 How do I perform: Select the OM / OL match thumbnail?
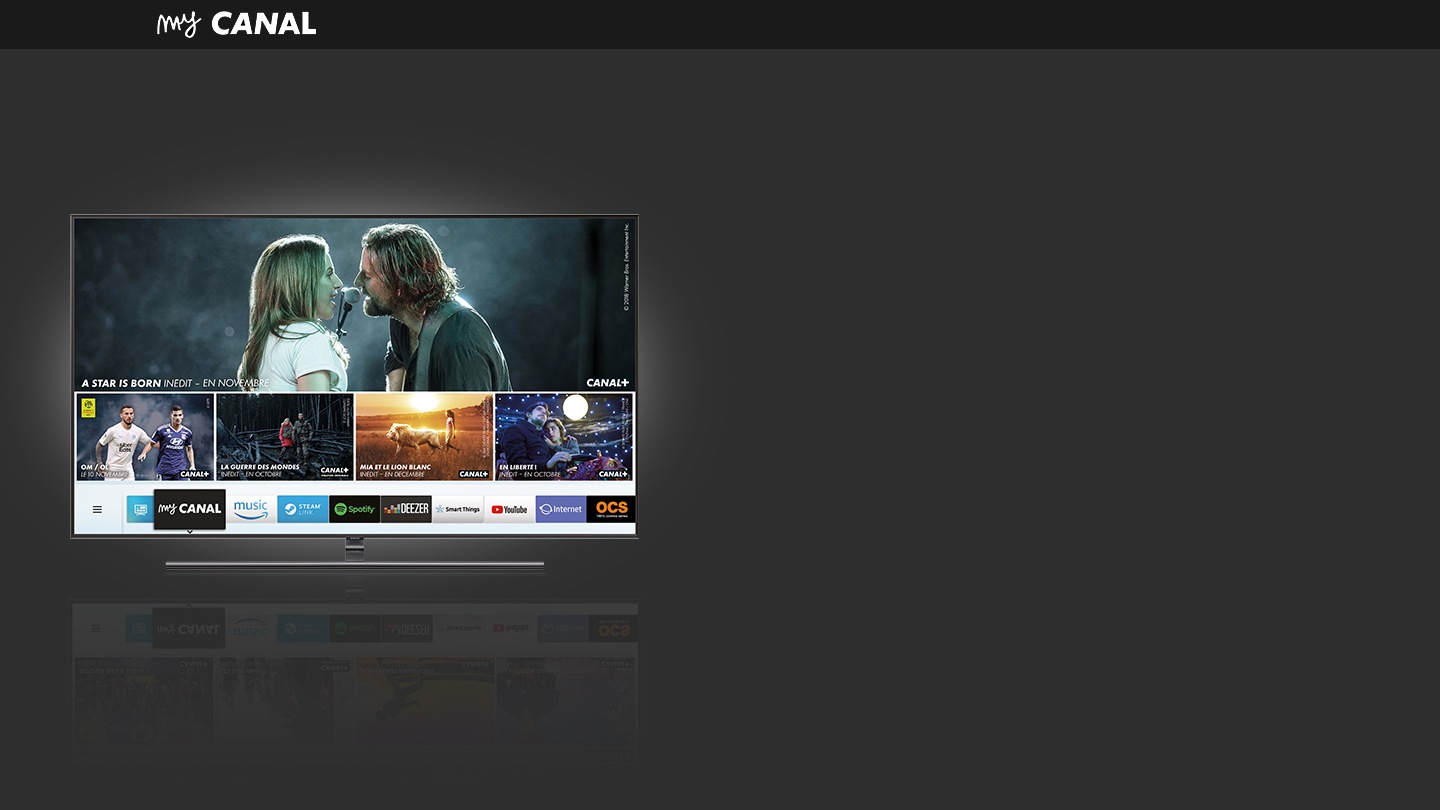145,437
